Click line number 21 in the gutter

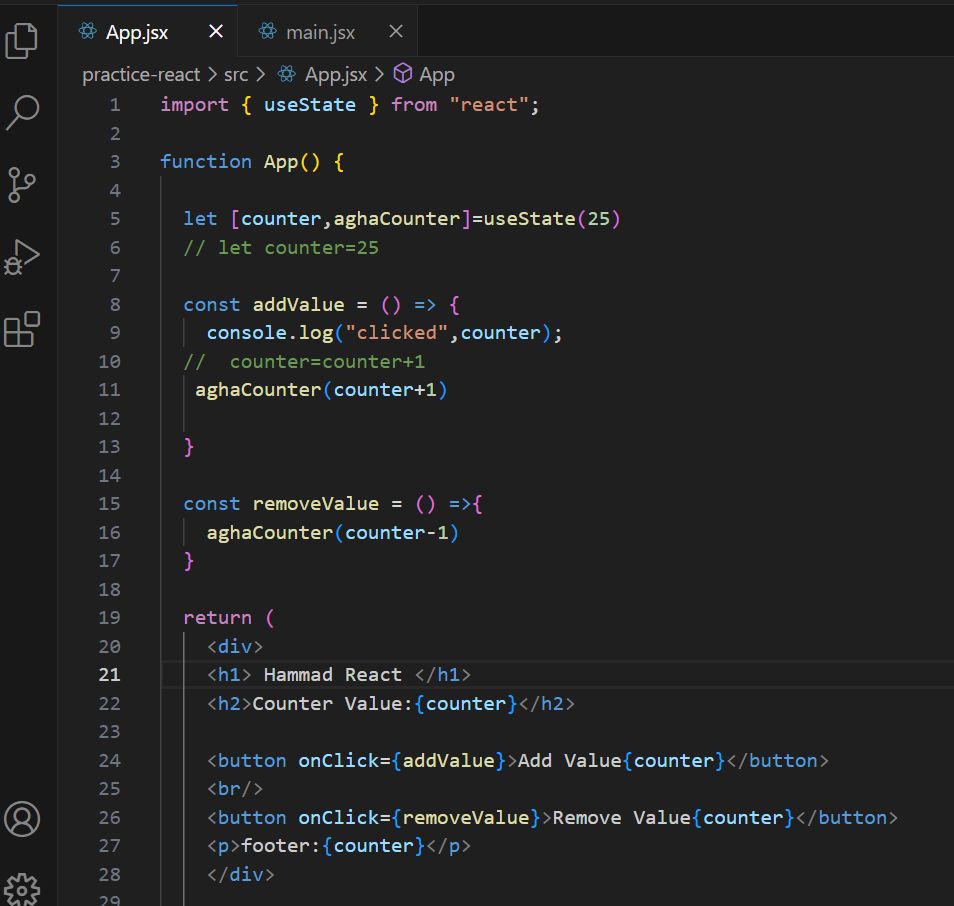pyautogui.click(x=110, y=674)
